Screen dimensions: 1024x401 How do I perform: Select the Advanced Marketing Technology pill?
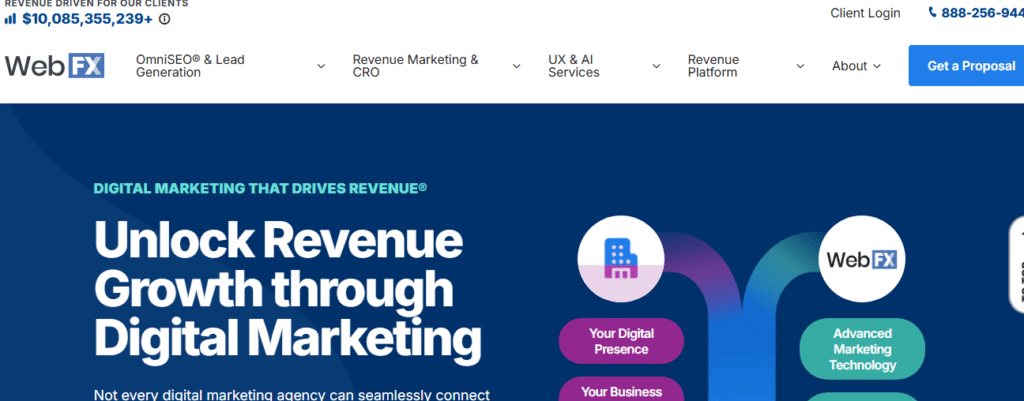tap(861, 349)
